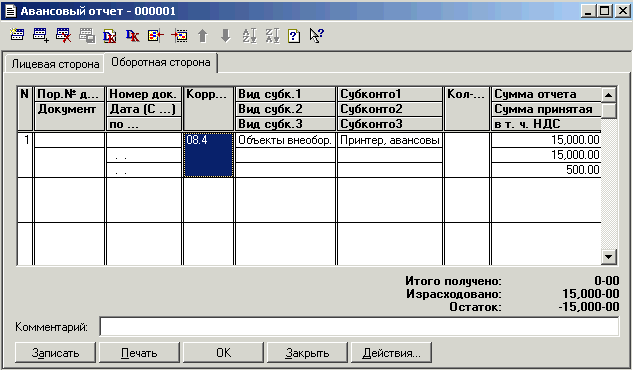Click the Дата (С ...) header

(143, 109)
